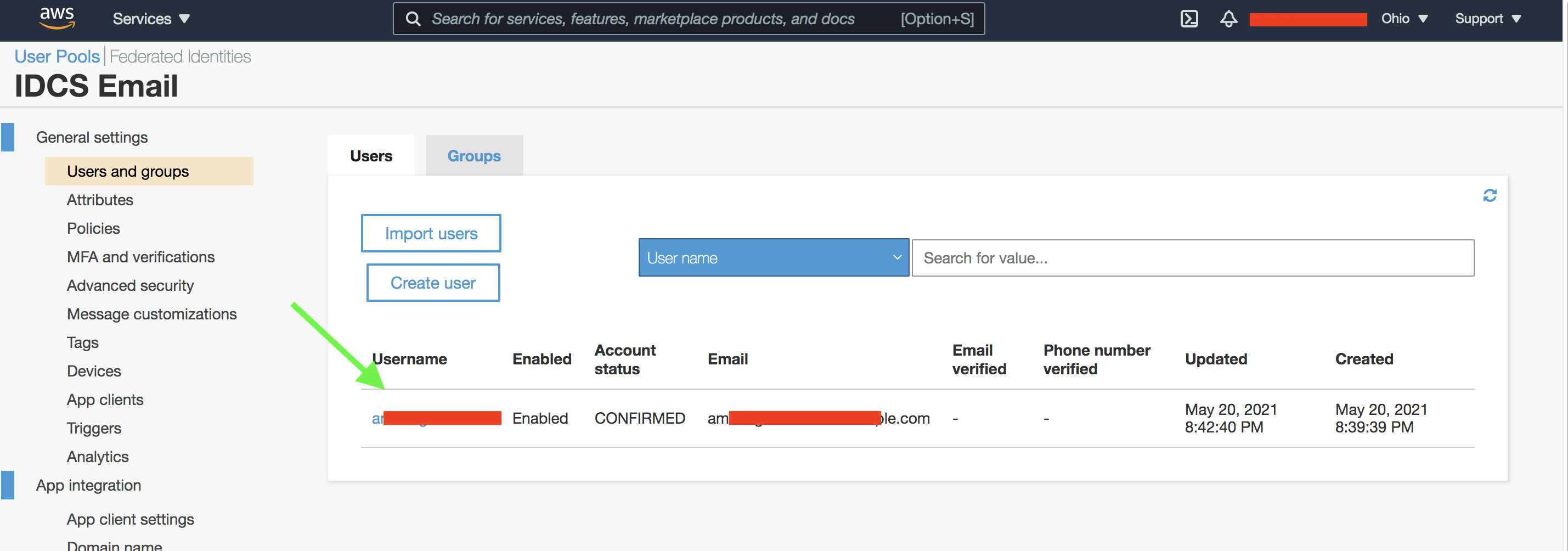The width and height of the screenshot is (1568, 551).
Task: Click the search magnifier icon in top bar
Action: pyautogui.click(x=413, y=19)
